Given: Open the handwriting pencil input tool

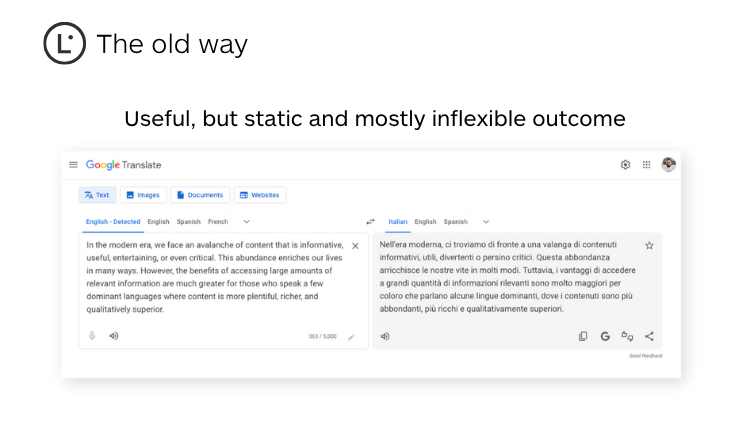Looking at the screenshot, I should coord(351,337).
